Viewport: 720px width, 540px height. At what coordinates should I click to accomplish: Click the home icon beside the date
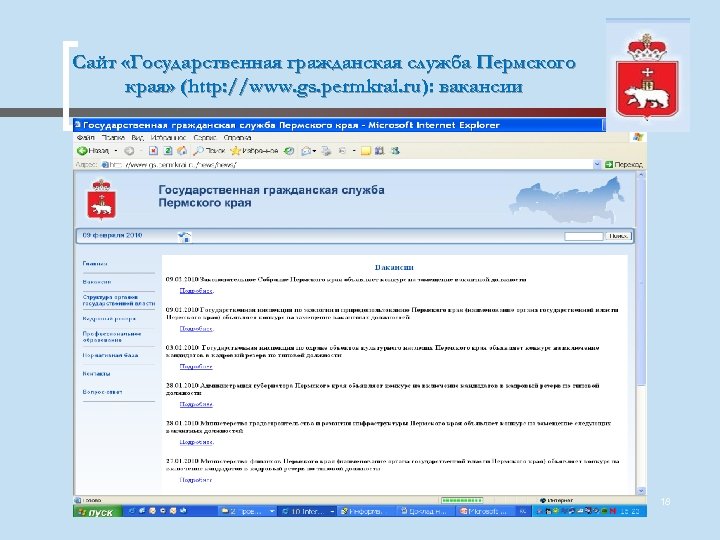pyautogui.click(x=184, y=236)
